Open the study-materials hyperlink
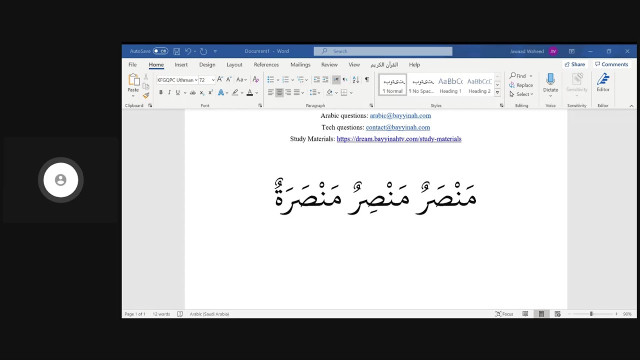The image size is (640, 360). coord(399,139)
